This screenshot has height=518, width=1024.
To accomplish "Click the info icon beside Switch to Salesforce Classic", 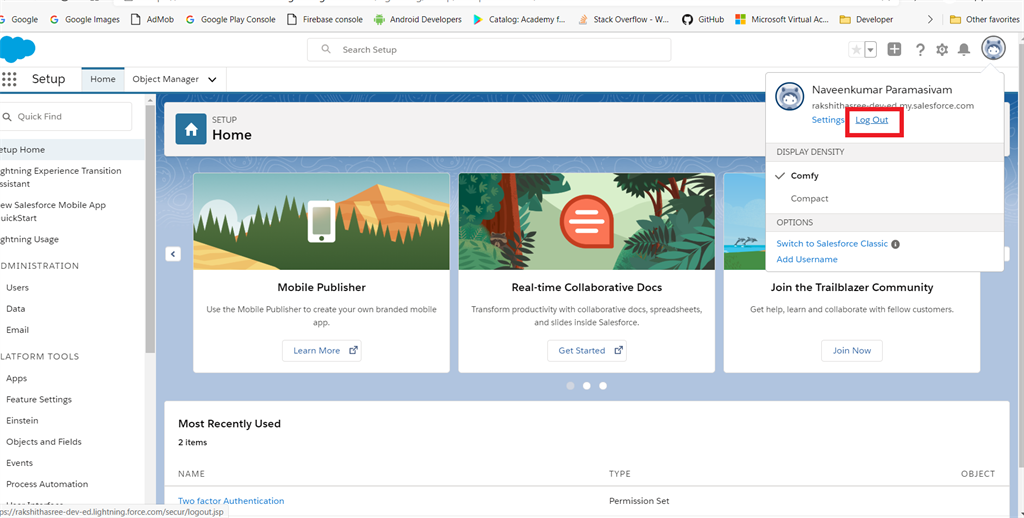I will click(895, 244).
